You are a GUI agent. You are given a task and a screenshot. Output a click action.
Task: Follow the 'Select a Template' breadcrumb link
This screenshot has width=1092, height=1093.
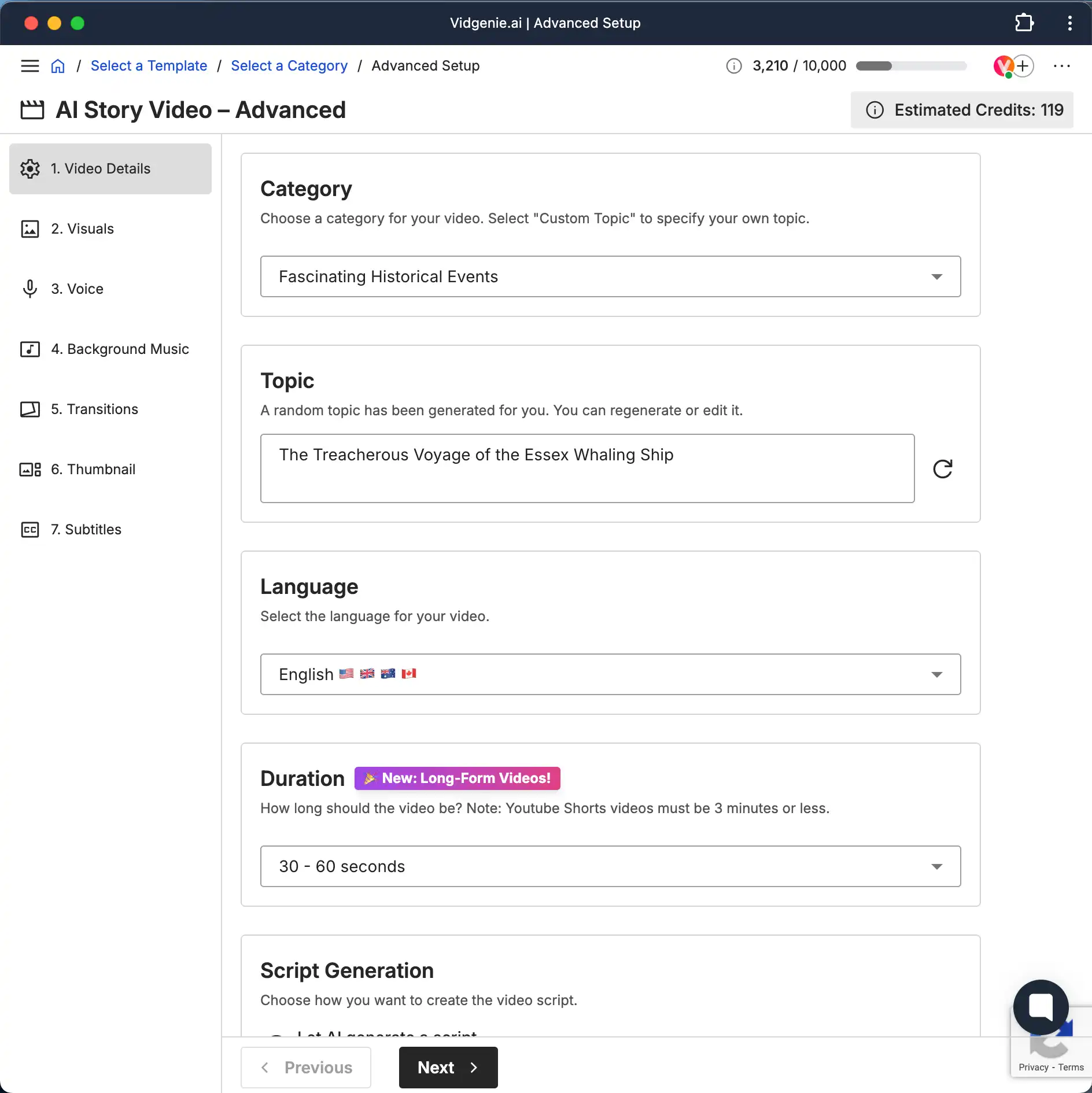click(x=149, y=65)
